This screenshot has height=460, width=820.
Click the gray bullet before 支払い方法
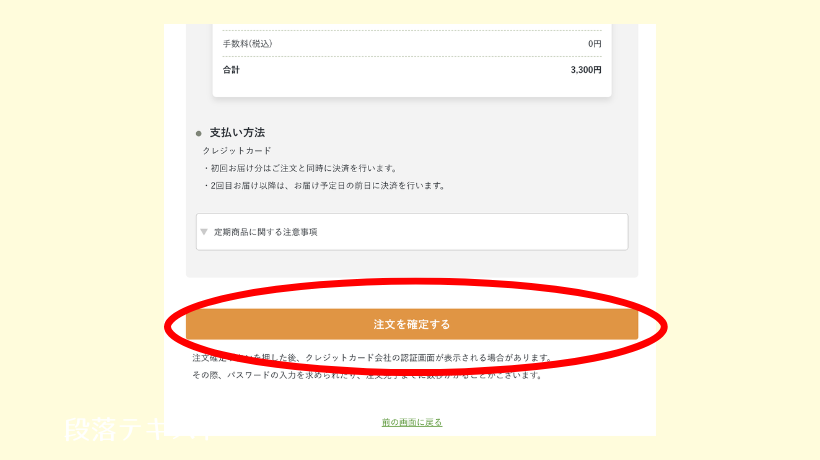(x=199, y=133)
